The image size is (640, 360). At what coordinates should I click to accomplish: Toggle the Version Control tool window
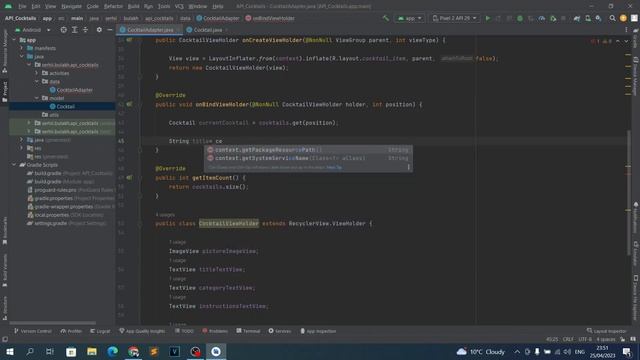[x=33, y=331]
